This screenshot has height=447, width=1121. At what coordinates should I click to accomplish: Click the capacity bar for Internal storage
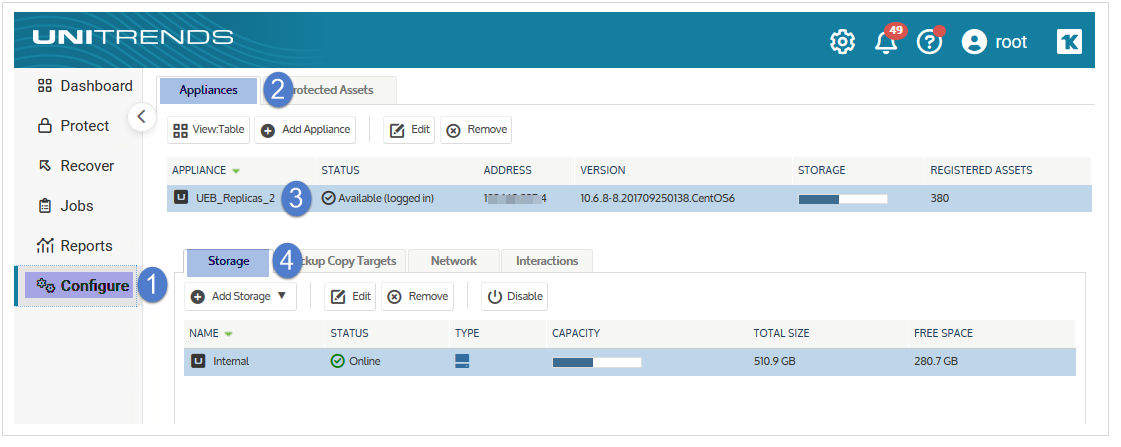[597, 362]
